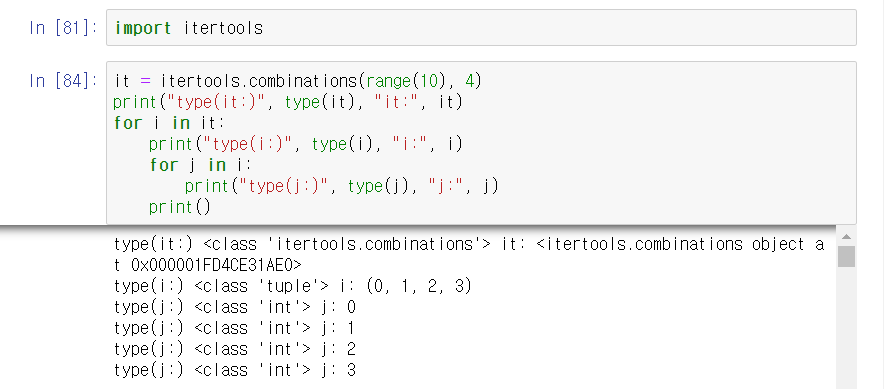Click the line 'it = itertools.combinations(range(10), 4)'

pyautogui.click(x=298, y=81)
